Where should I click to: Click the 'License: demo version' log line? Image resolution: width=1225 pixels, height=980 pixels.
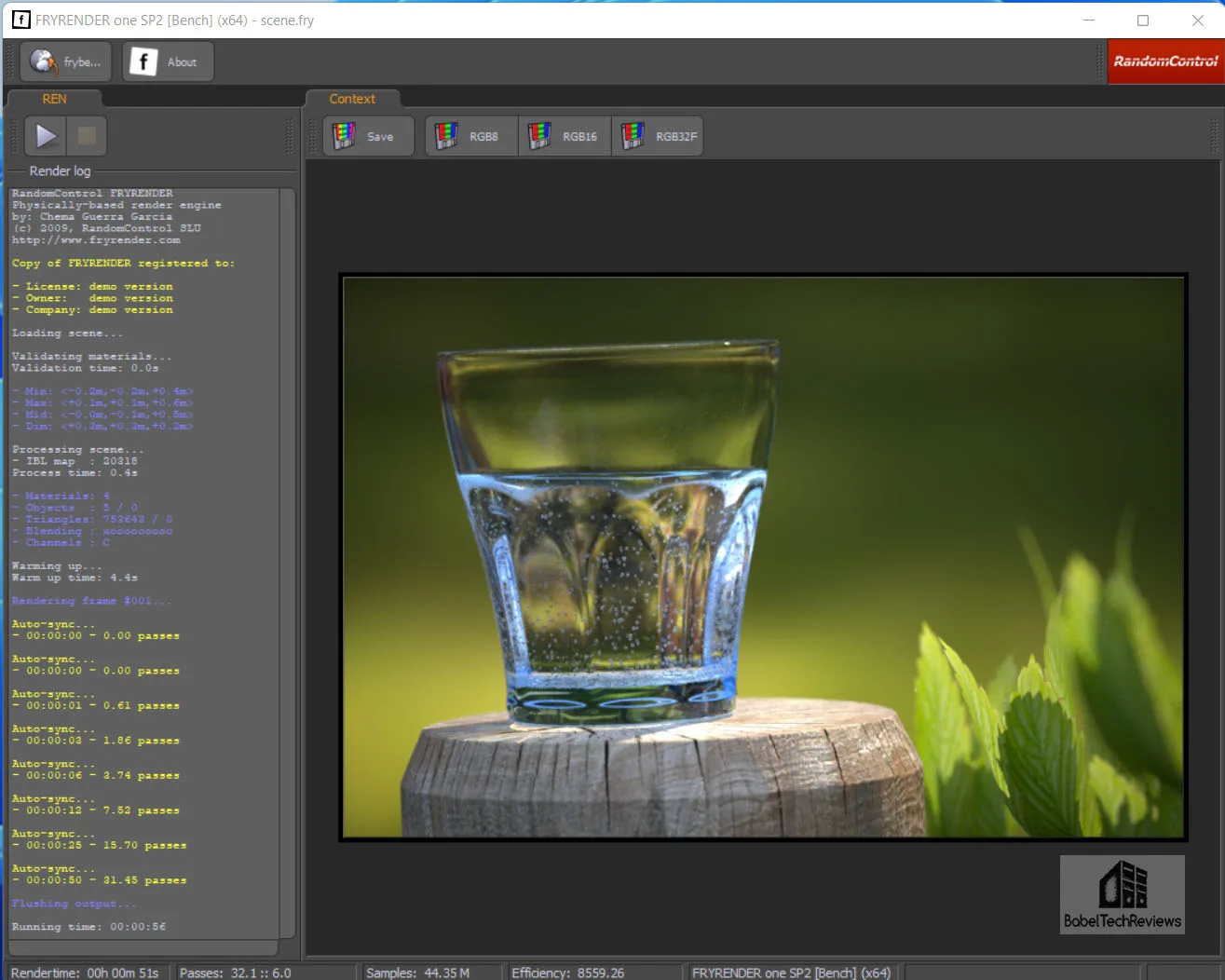pyautogui.click(x=92, y=287)
